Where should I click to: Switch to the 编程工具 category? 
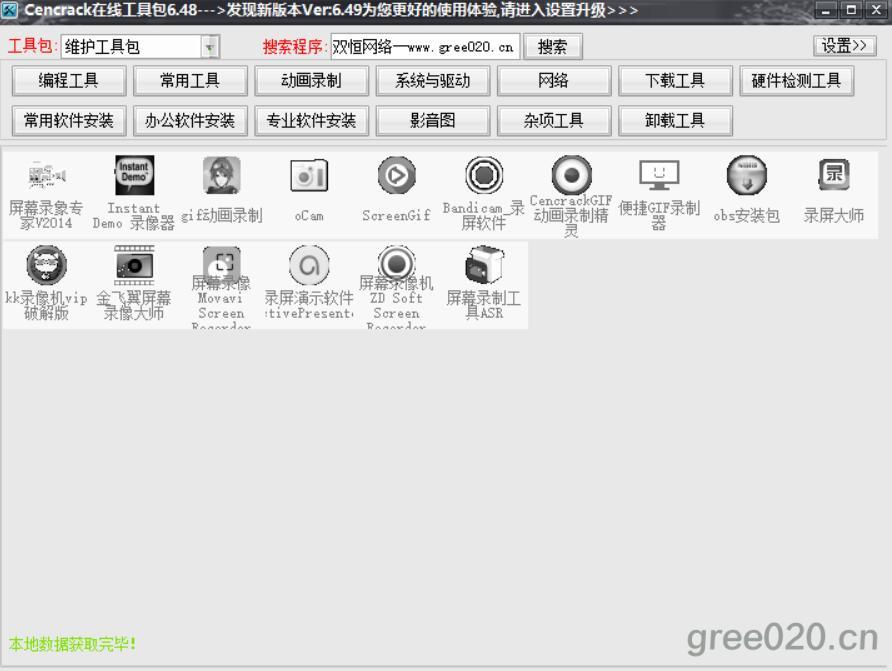click(69, 81)
